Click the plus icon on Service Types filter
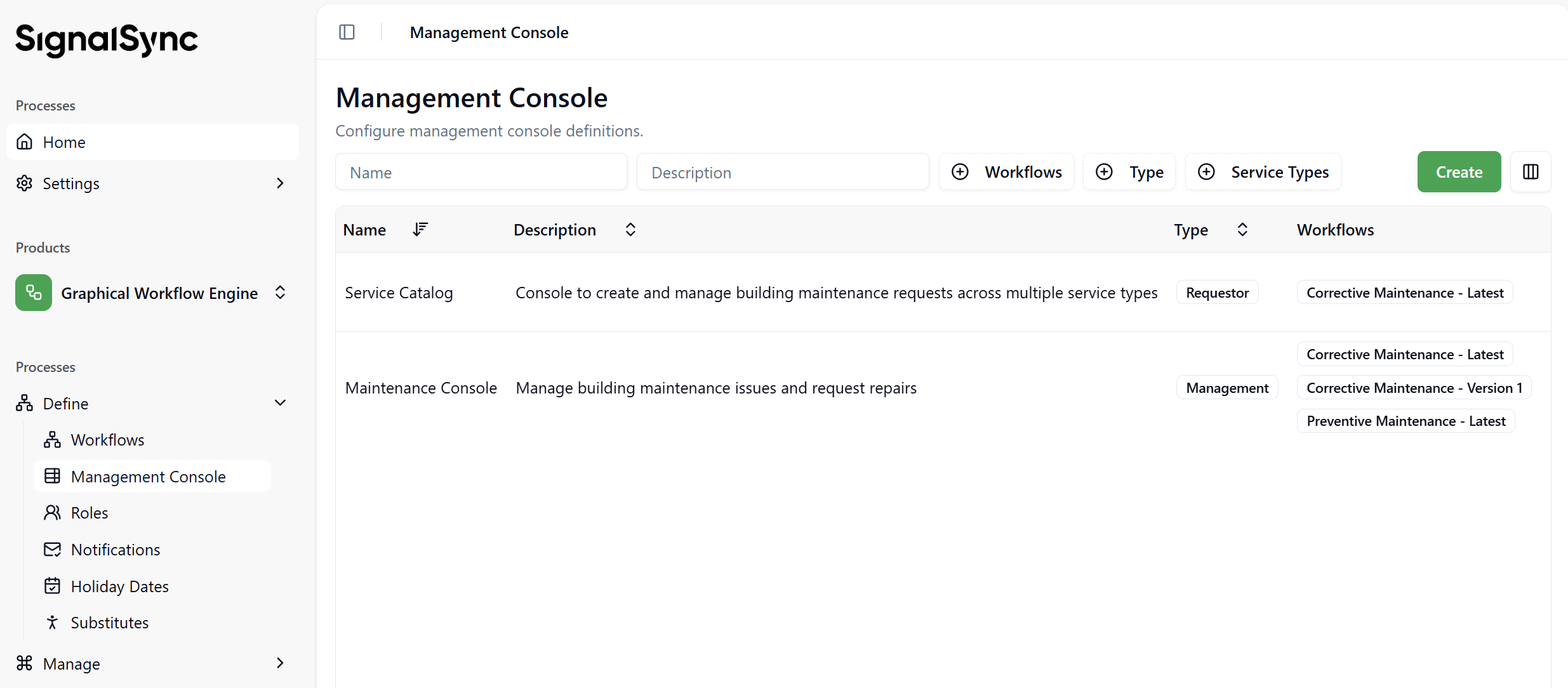The image size is (1568, 688). pyautogui.click(x=1206, y=171)
